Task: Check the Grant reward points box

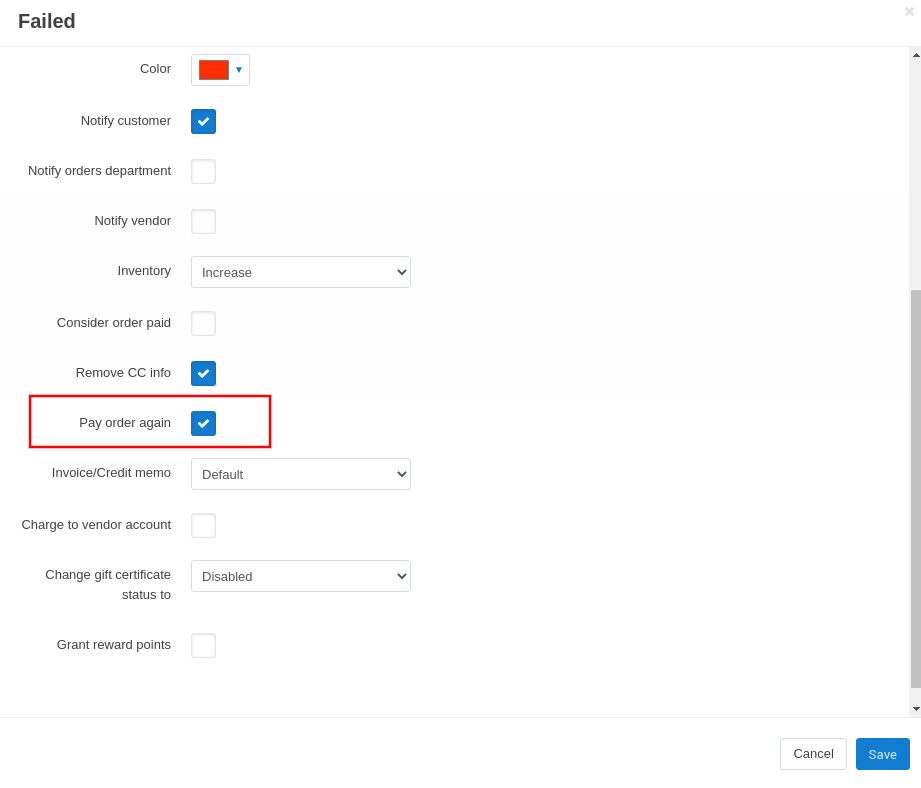Action: [x=203, y=645]
